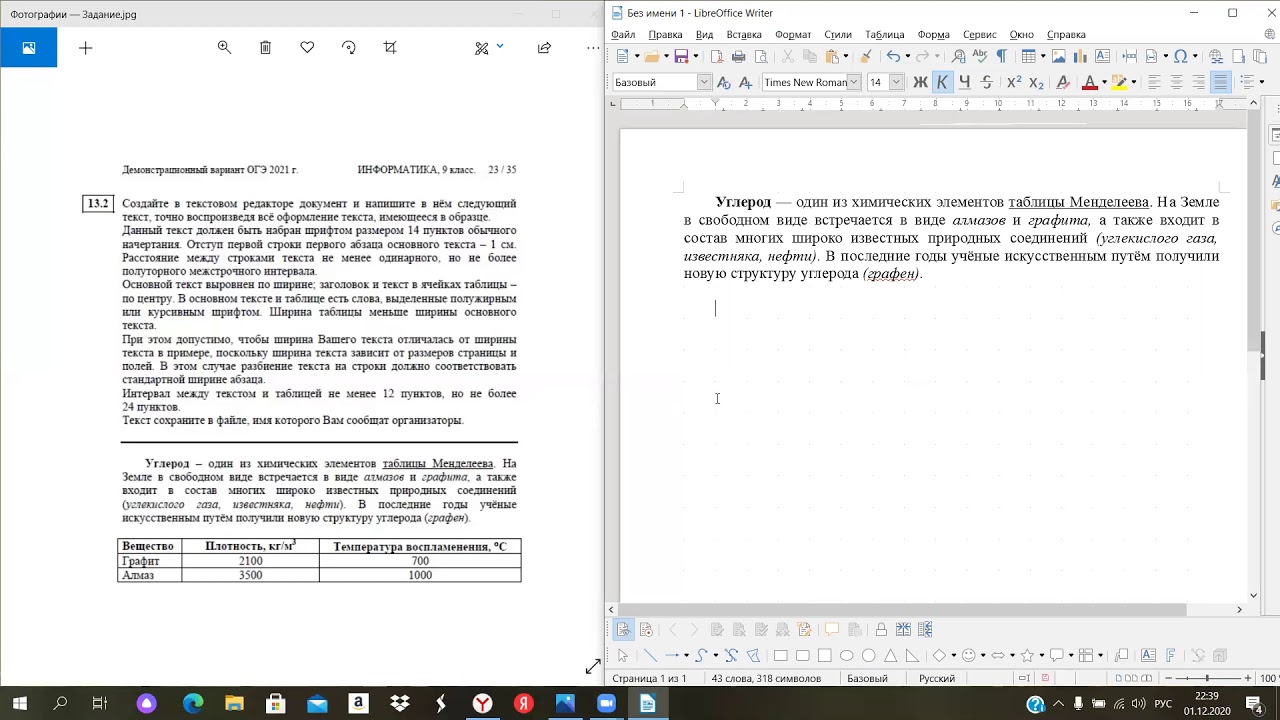The height and width of the screenshot is (720, 1280).
Task: Click the zoom slider in Writer status bar
Action: pyautogui.click(x=1207, y=678)
